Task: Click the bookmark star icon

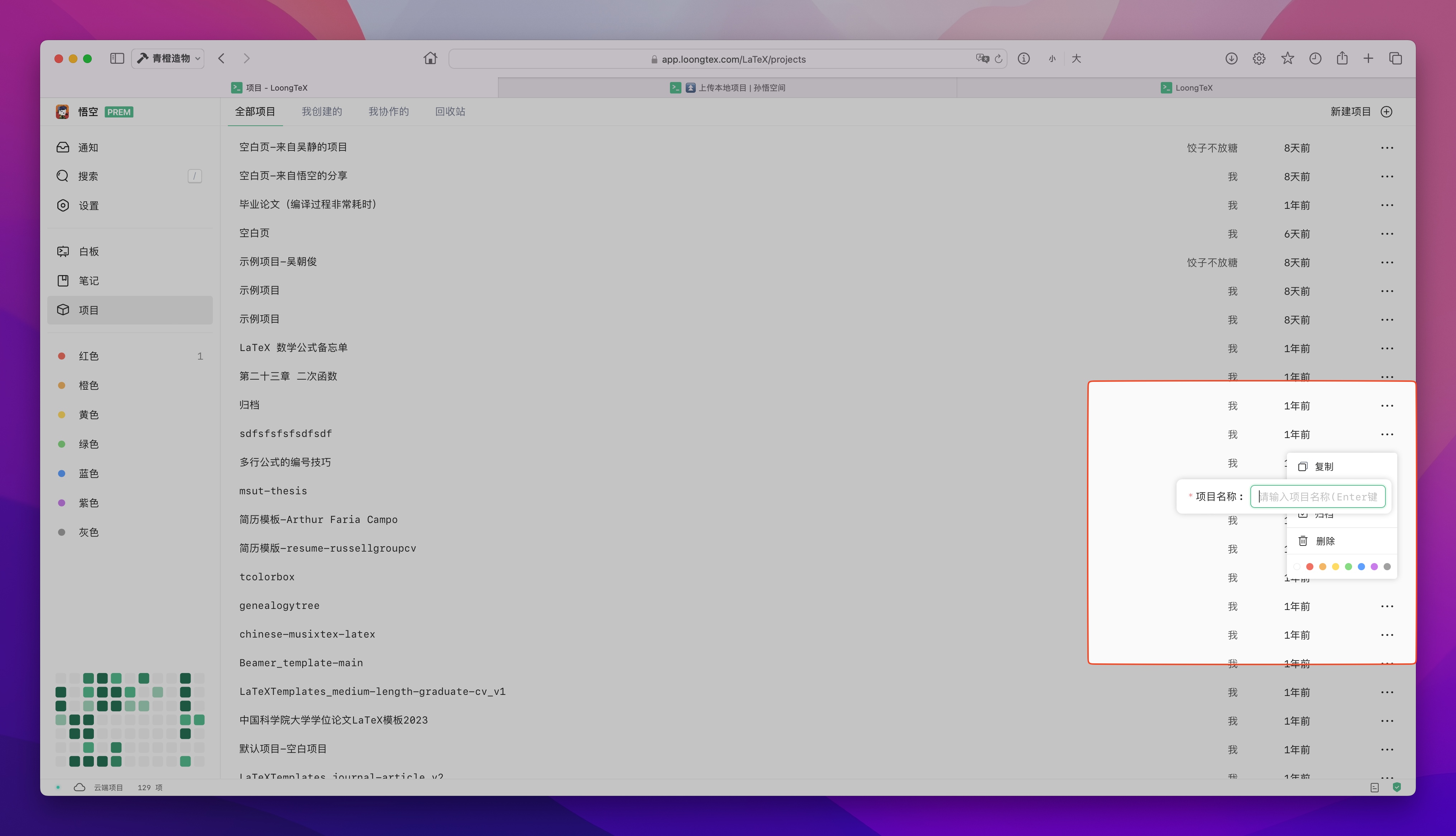Action: [x=1287, y=59]
